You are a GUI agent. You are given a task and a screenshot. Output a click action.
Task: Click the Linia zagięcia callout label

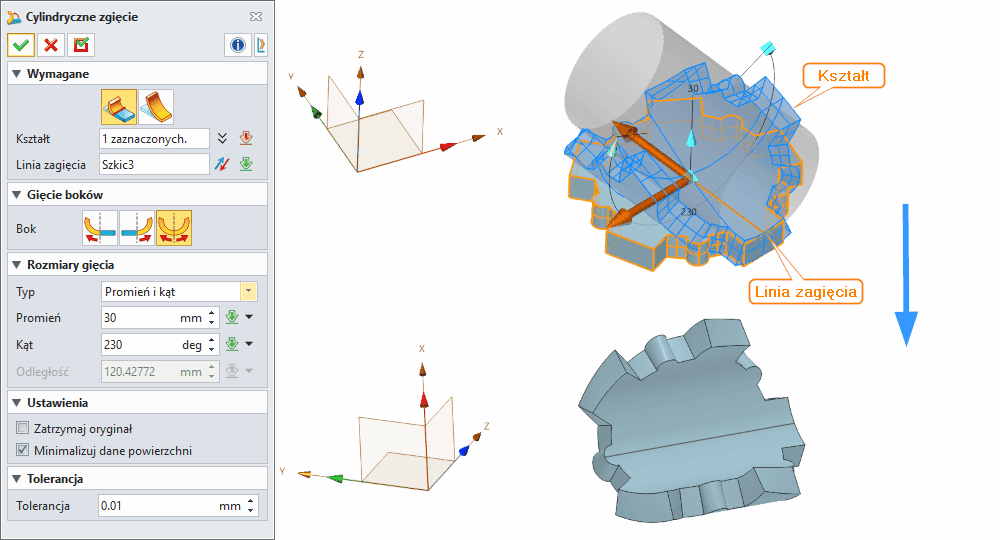(805, 292)
